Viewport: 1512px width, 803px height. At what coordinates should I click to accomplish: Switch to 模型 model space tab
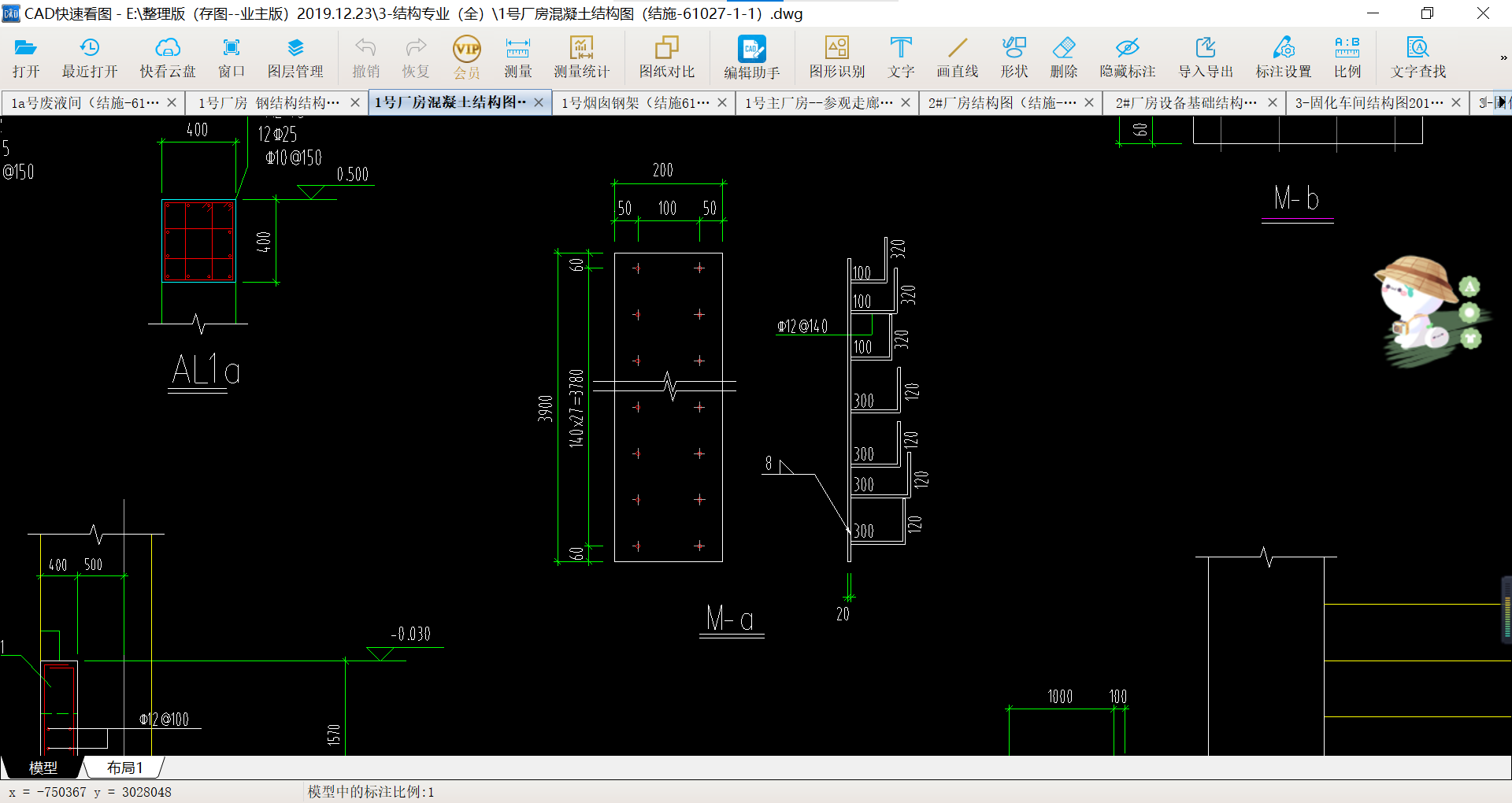[43, 768]
